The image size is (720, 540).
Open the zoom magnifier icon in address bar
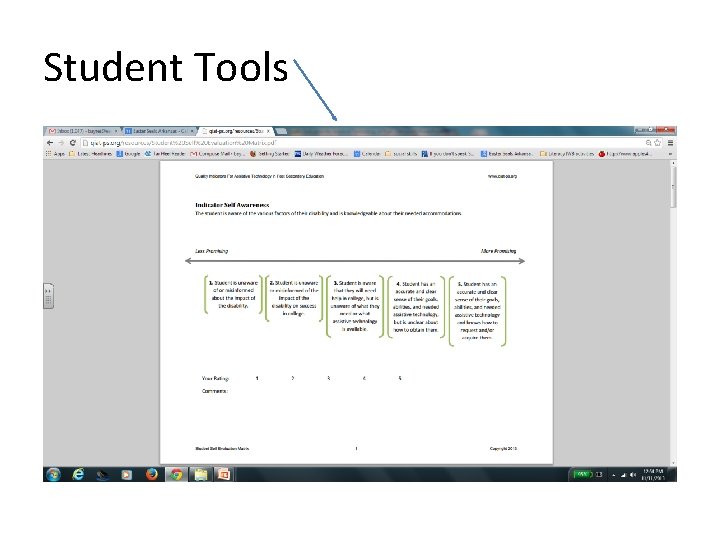pos(648,143)
